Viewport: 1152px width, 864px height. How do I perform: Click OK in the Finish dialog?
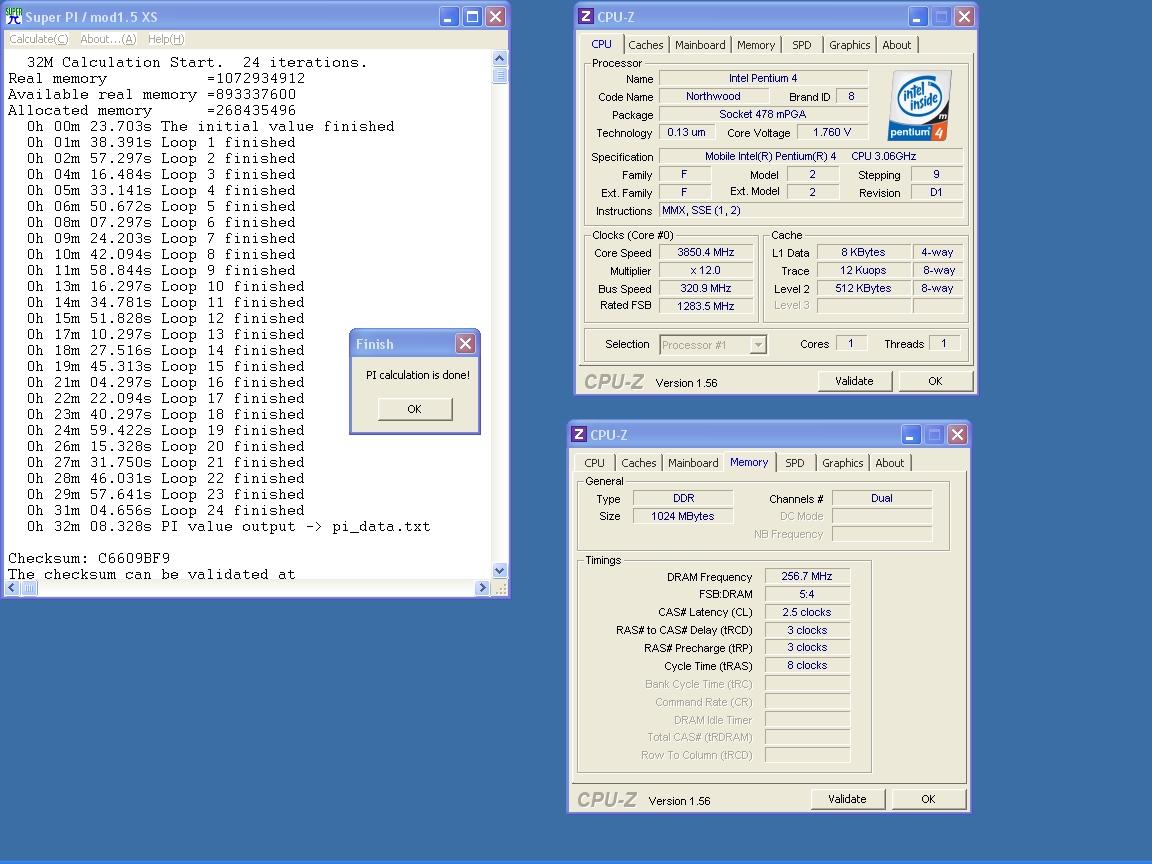click(x=415, y=409)
